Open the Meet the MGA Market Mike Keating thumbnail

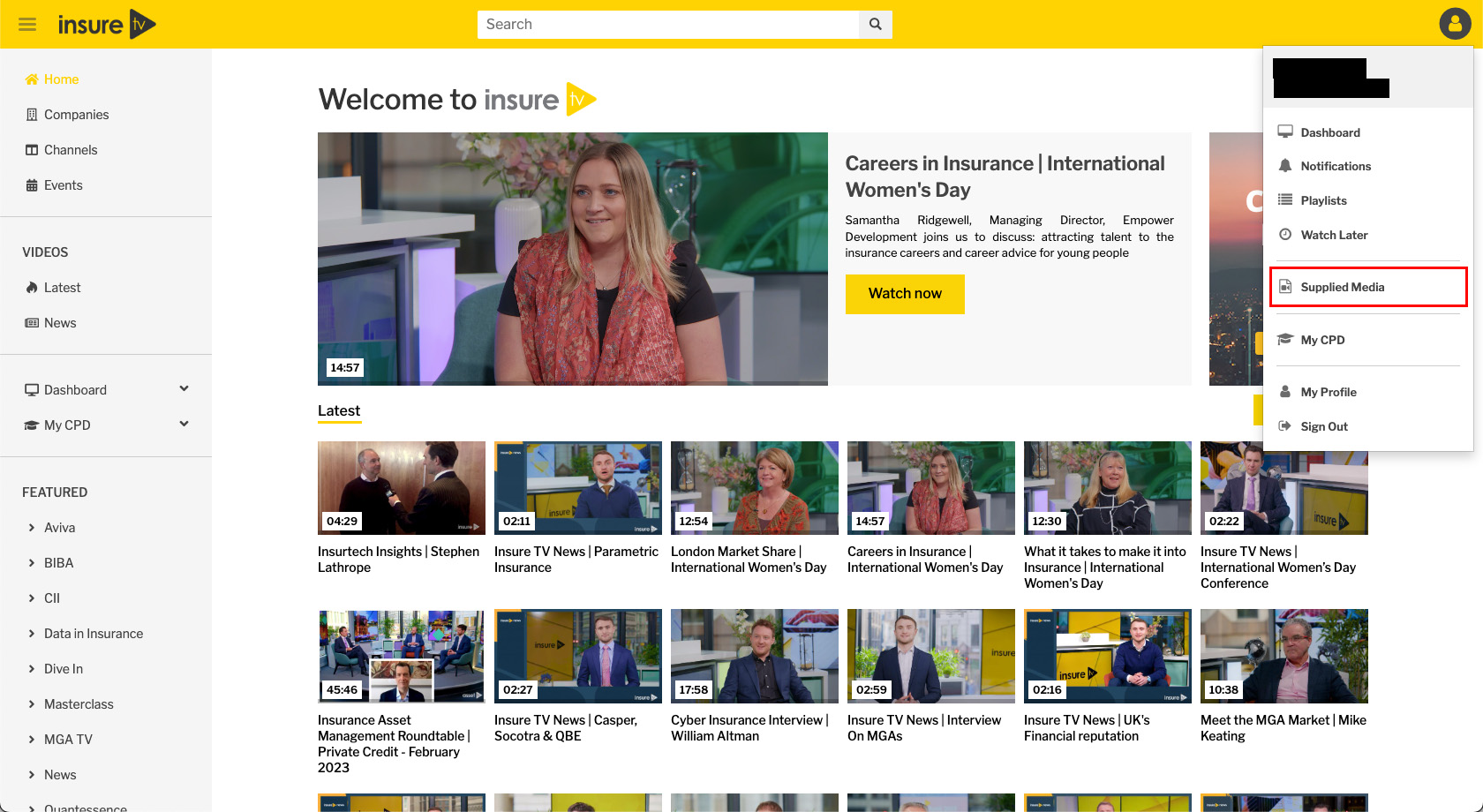coord(1284,656)
